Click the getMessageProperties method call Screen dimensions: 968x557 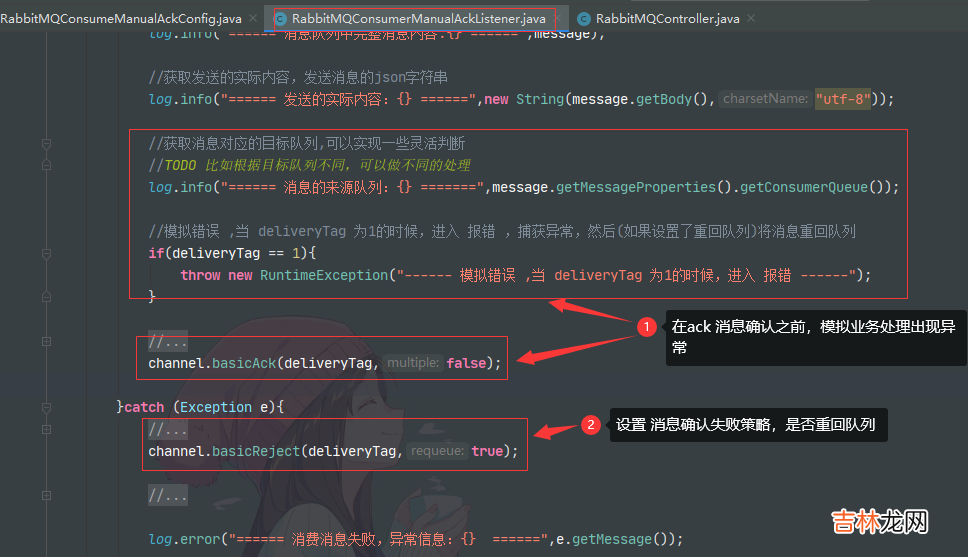point(636,187)
